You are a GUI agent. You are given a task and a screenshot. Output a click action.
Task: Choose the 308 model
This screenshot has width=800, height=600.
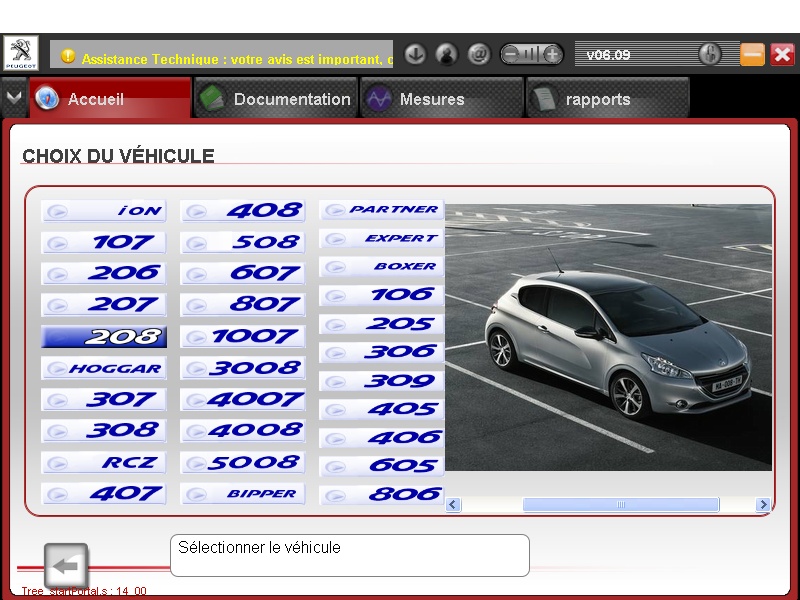click(x=104, y=431)
